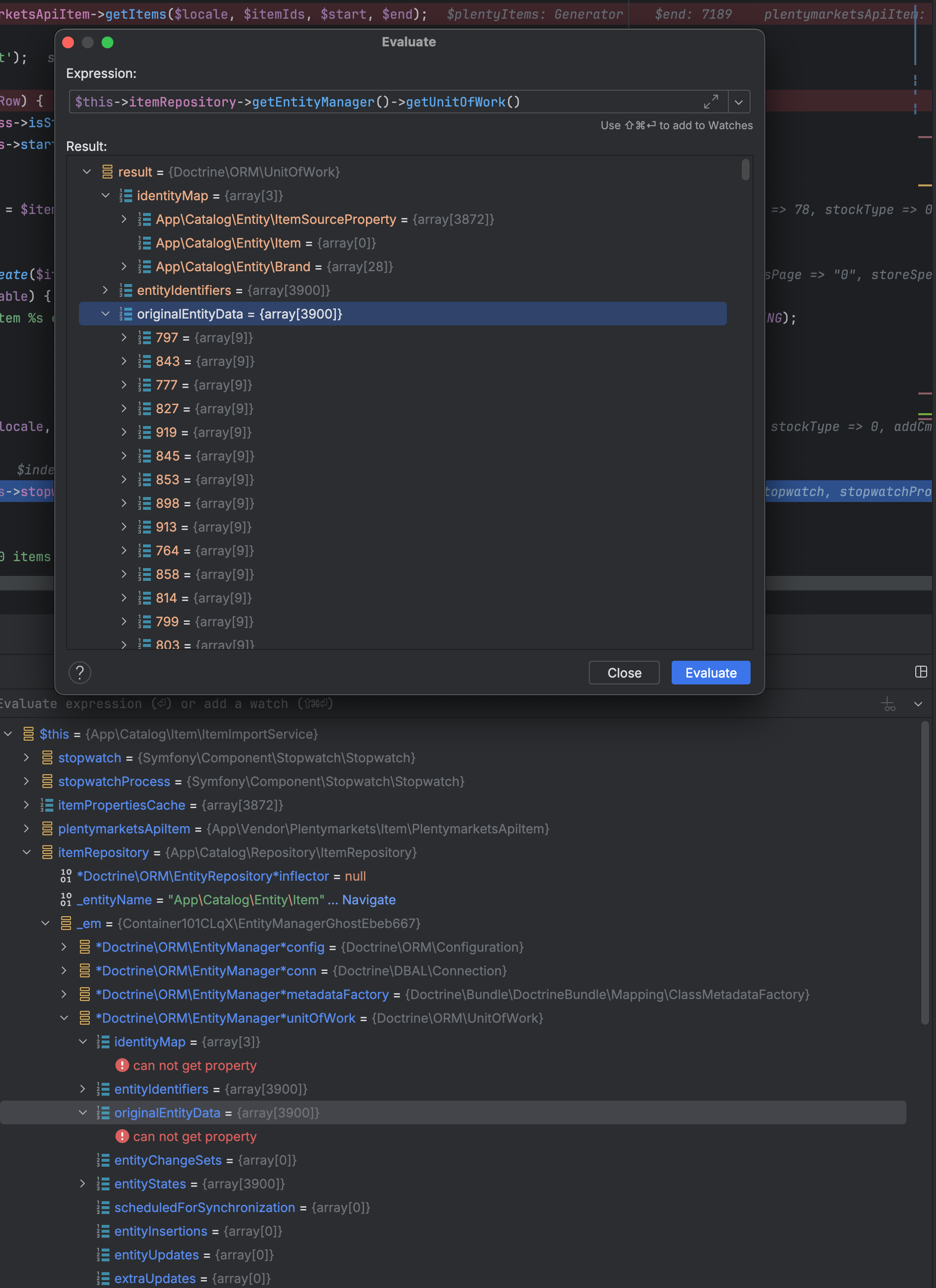Expand the stopwatchProcess variable
936x1288 pixels.
(27, 782)
